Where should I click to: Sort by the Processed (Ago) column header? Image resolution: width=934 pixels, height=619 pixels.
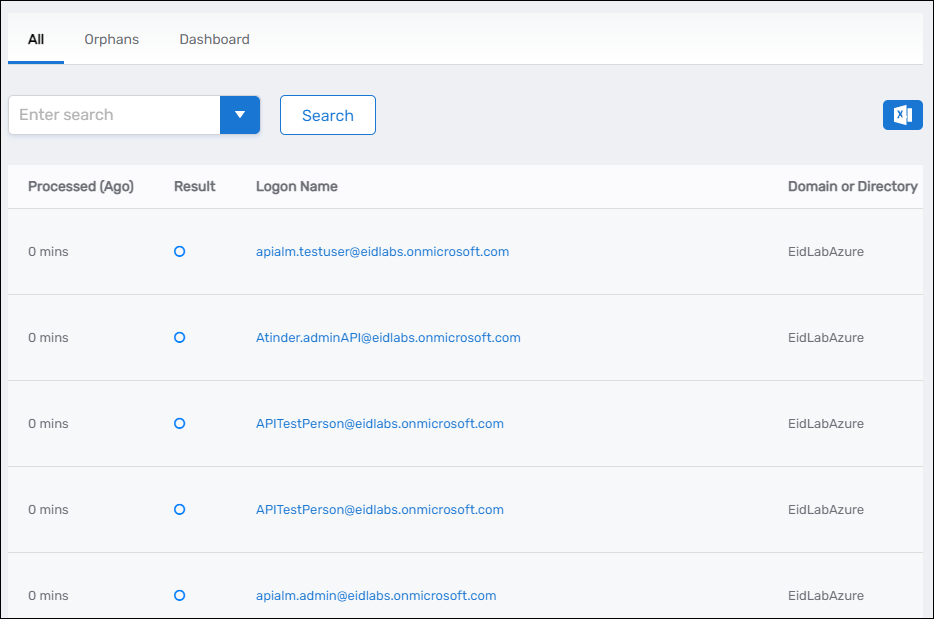[80, 187]
